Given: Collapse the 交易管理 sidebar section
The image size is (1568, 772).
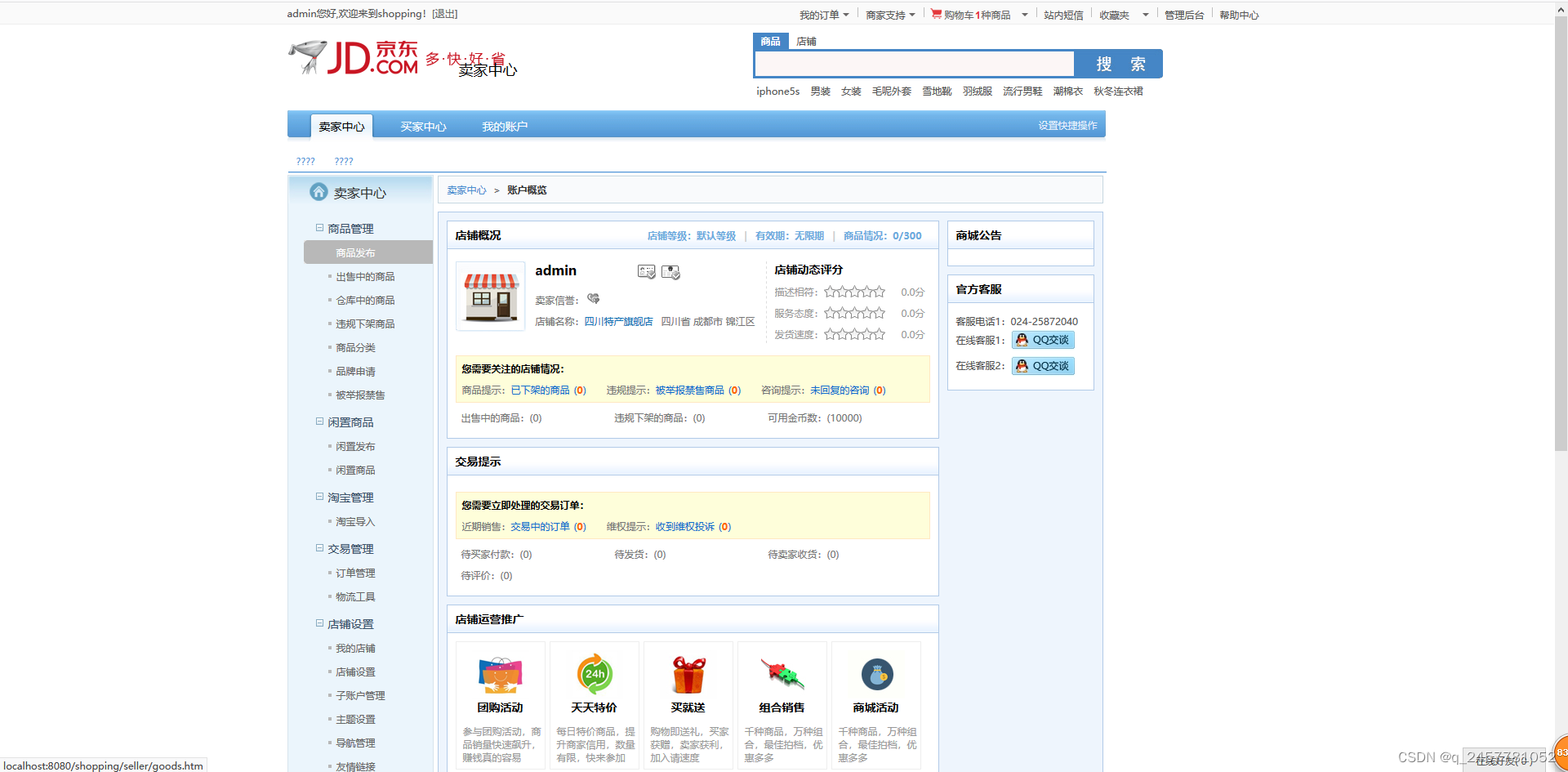Looking at the screenshot, I should coord(319,548).
